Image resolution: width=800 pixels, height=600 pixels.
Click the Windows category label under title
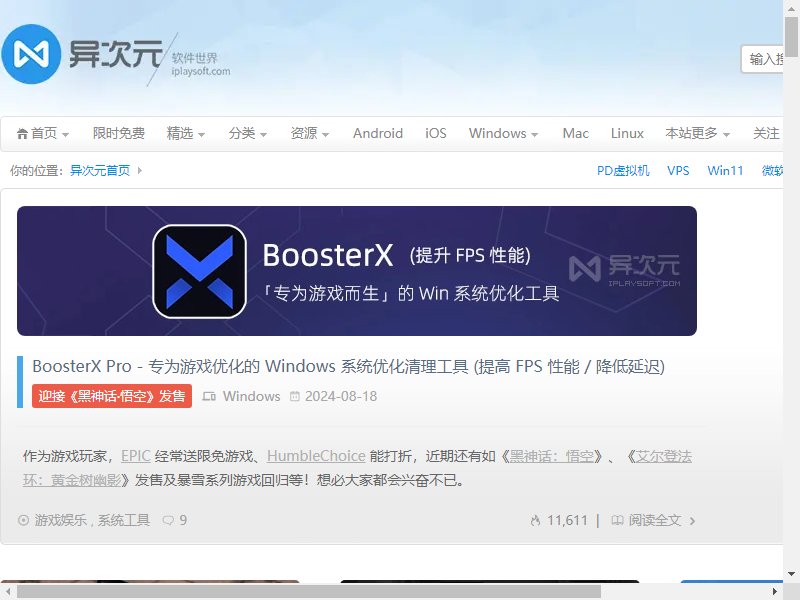252,396
